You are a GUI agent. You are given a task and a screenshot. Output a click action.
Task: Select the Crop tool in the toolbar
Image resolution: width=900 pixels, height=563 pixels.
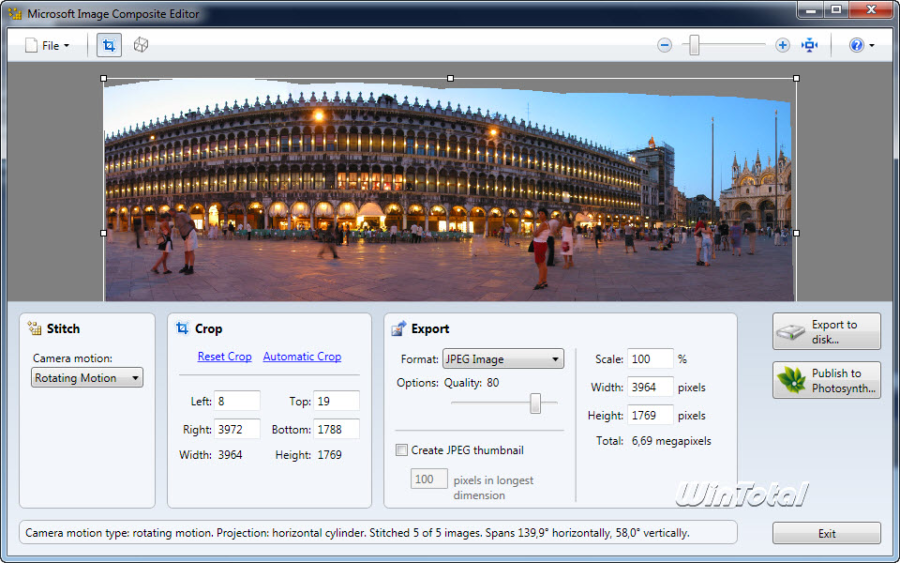[109, 45]
